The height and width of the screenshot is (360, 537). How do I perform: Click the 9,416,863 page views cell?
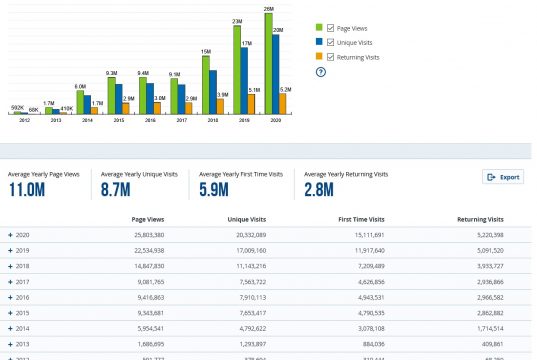tap(151, 297)
